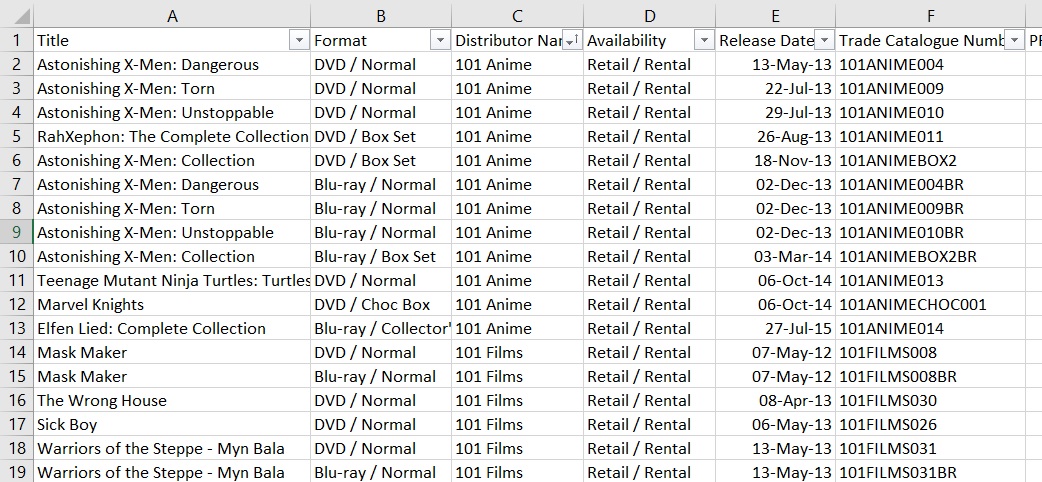Expand the Availability filter dropdown
Image resolution: width=1042 pixels, height=482 pixels.
click(x=703, y=40)
